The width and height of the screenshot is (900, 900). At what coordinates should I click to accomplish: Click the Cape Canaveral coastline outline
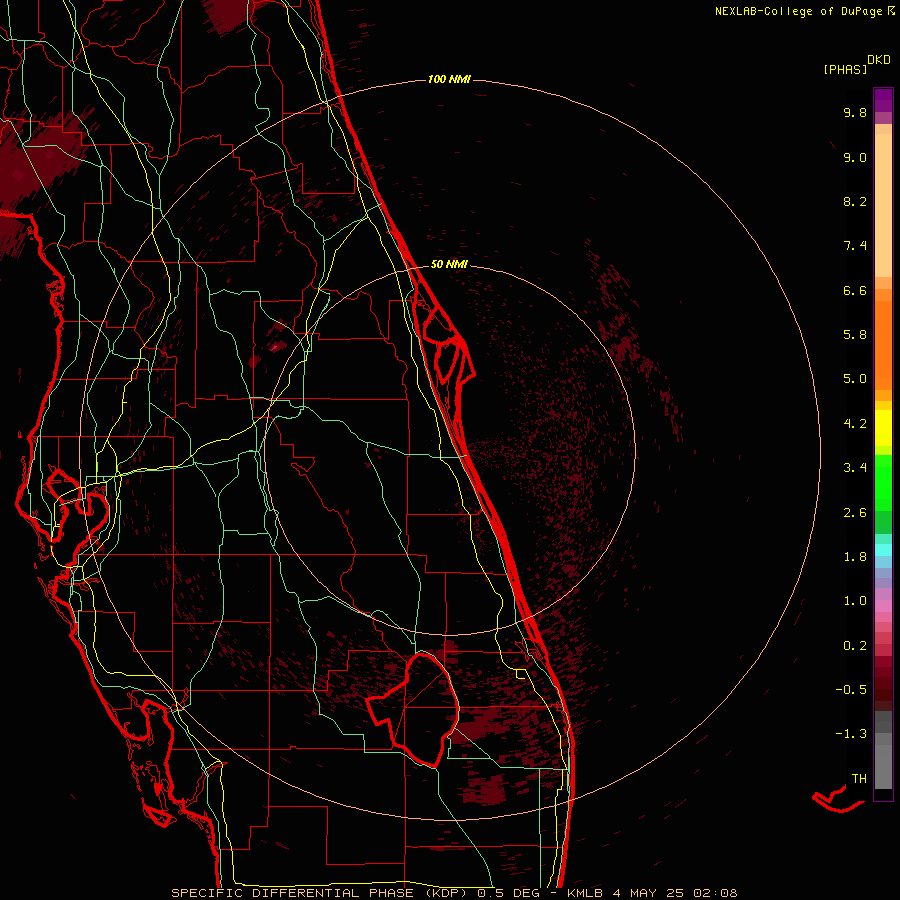(444, 344)
